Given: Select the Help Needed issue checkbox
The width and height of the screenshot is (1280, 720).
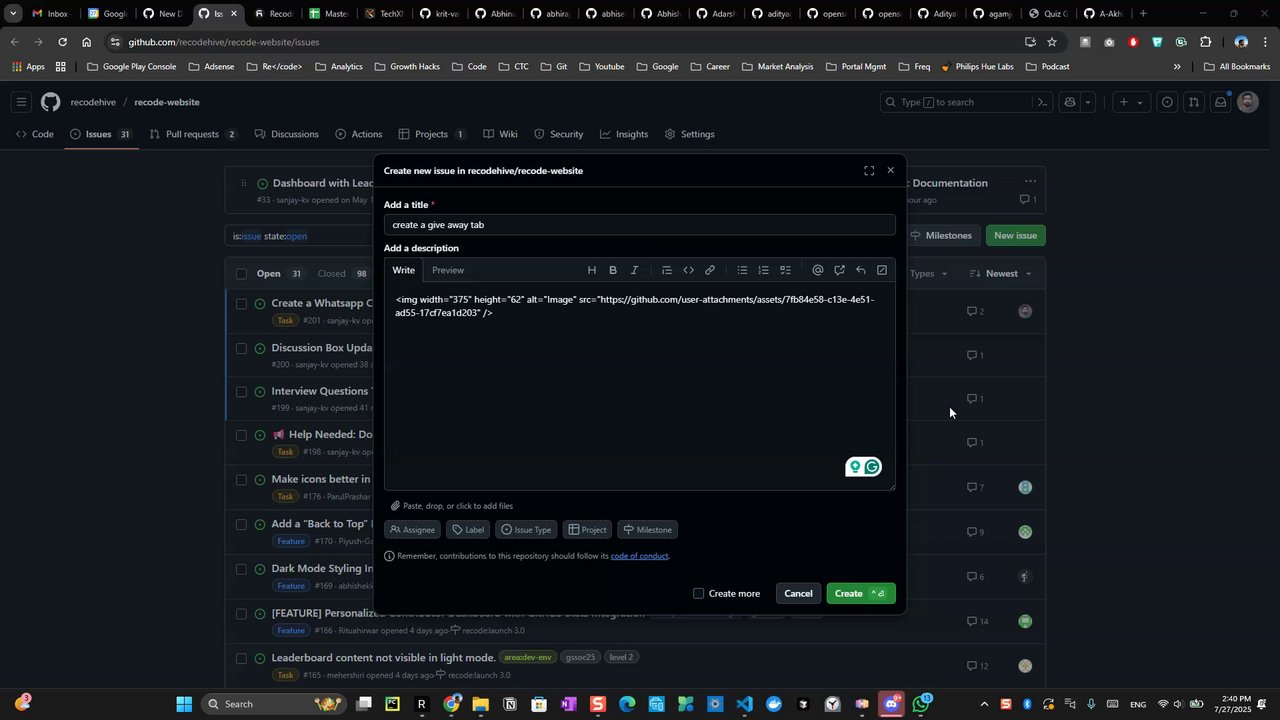Looking at the screenshot, I should 241,436.
